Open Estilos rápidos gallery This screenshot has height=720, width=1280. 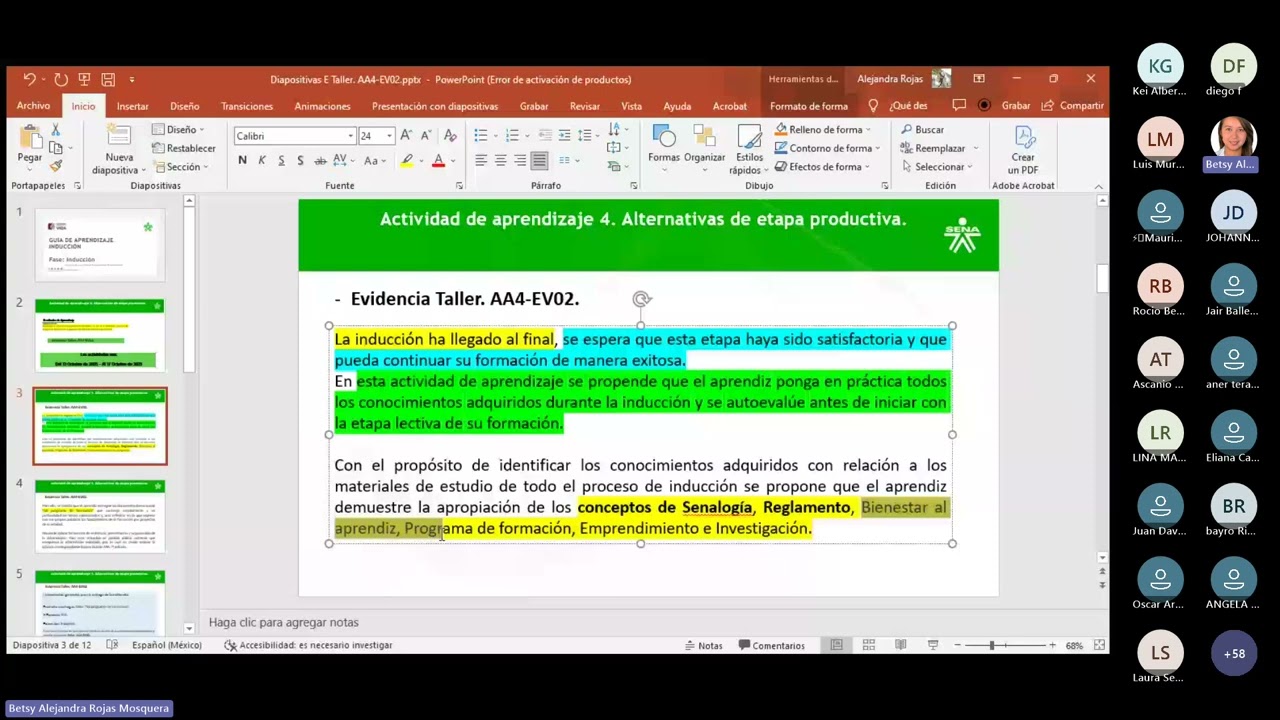click(750, 148)
